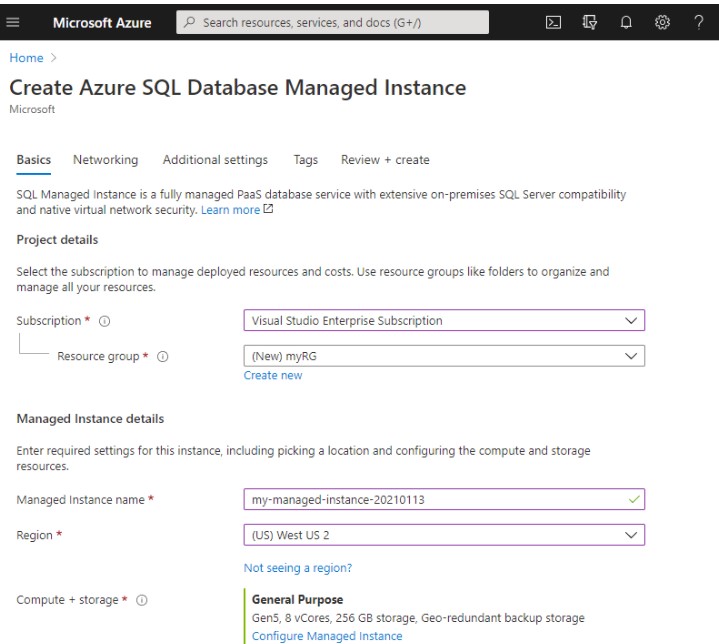The image size is (719, 644).
Task: Click the Gen5, 8 vCores summary text
Action: point(418,618)
